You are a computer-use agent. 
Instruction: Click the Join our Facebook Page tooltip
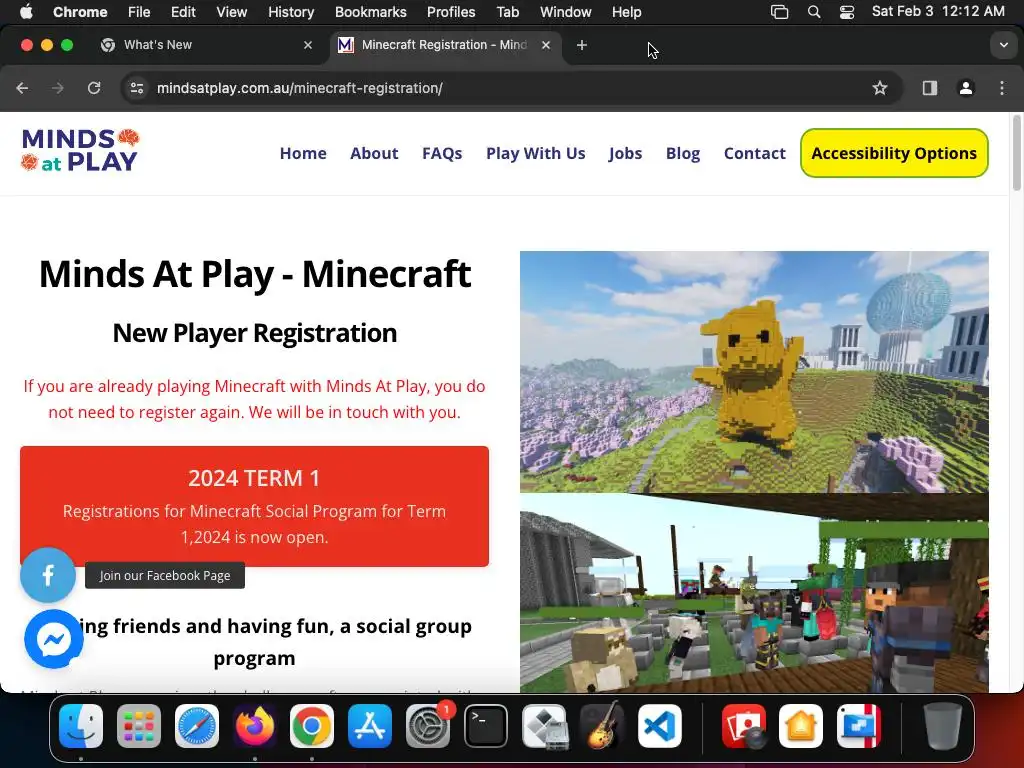pos(165,575)
